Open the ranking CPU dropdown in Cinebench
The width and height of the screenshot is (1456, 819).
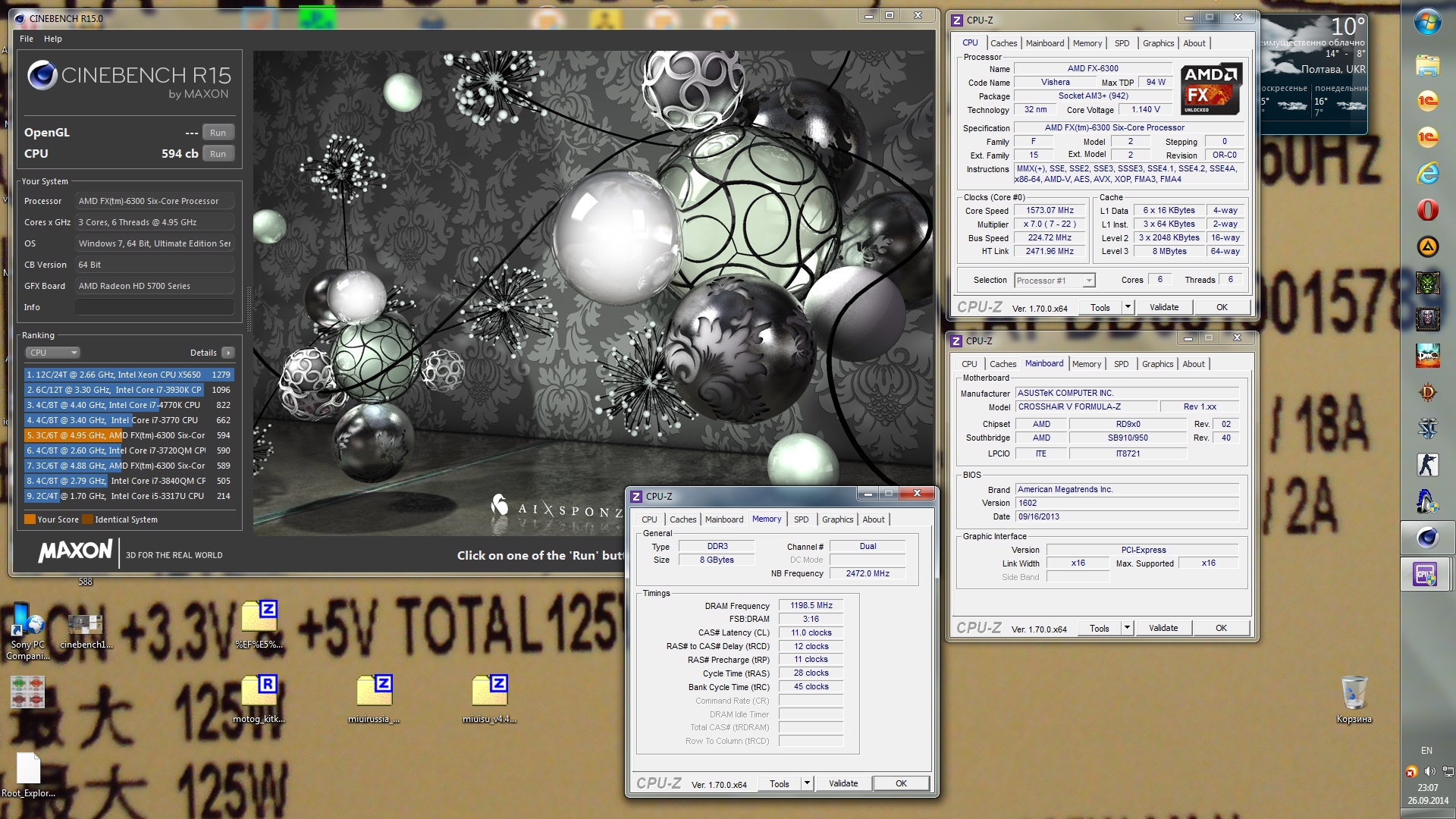coord(53,353)
